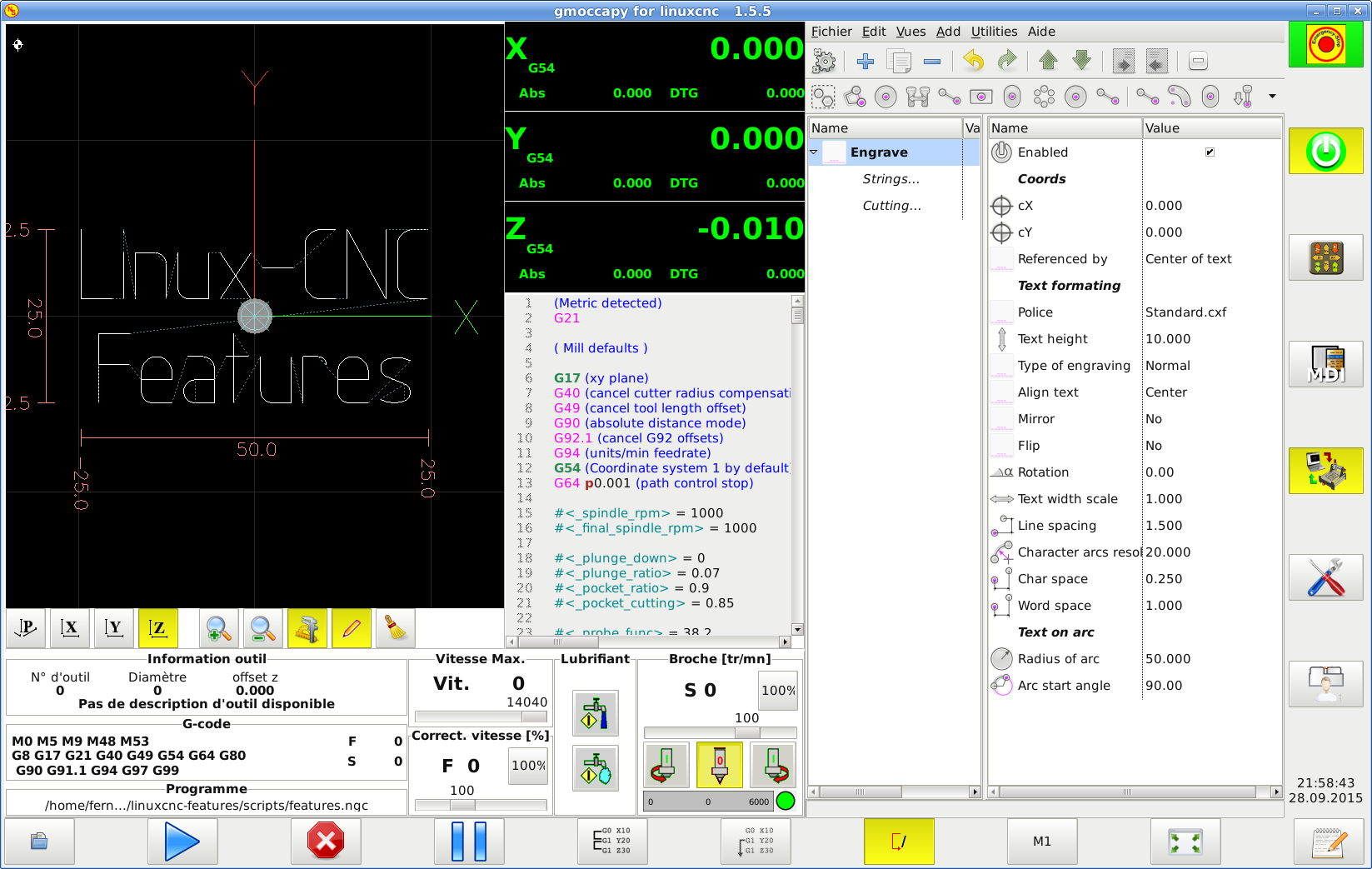This screenshot has height=869, width=1372.
Task: Toggle flood coolant button
Action: coord(596,713)
